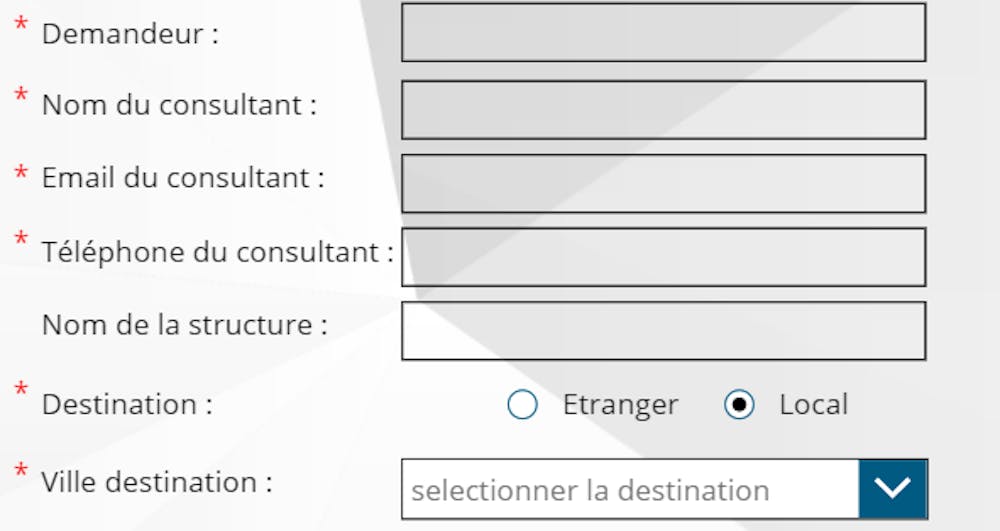This screenshot has height=531, width=1000.
Task: Open the 'selectionner la destination' combo box
Action: [630, 490]
